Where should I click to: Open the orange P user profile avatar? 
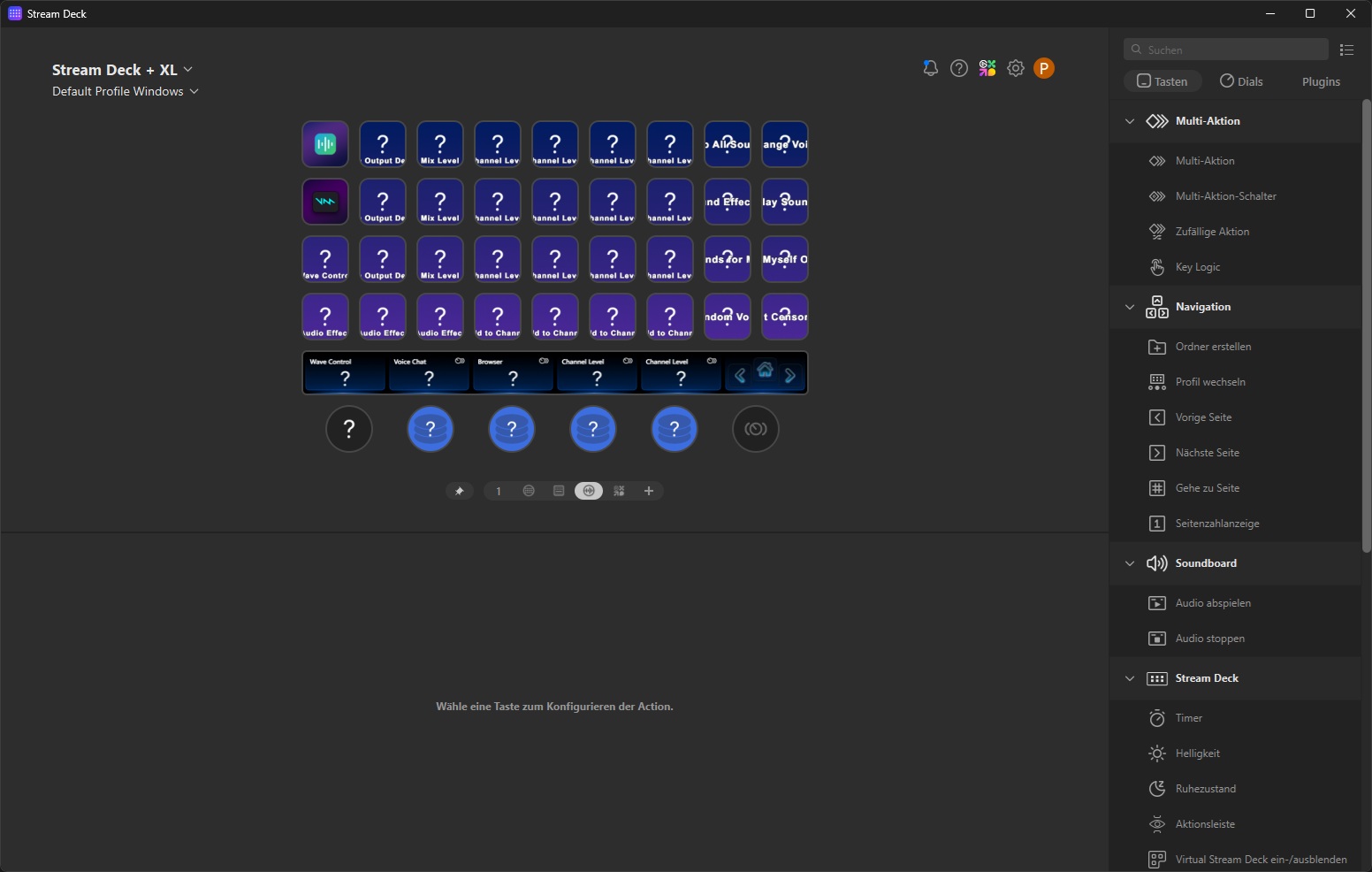pyautogui.click(x=1044, y=68)
